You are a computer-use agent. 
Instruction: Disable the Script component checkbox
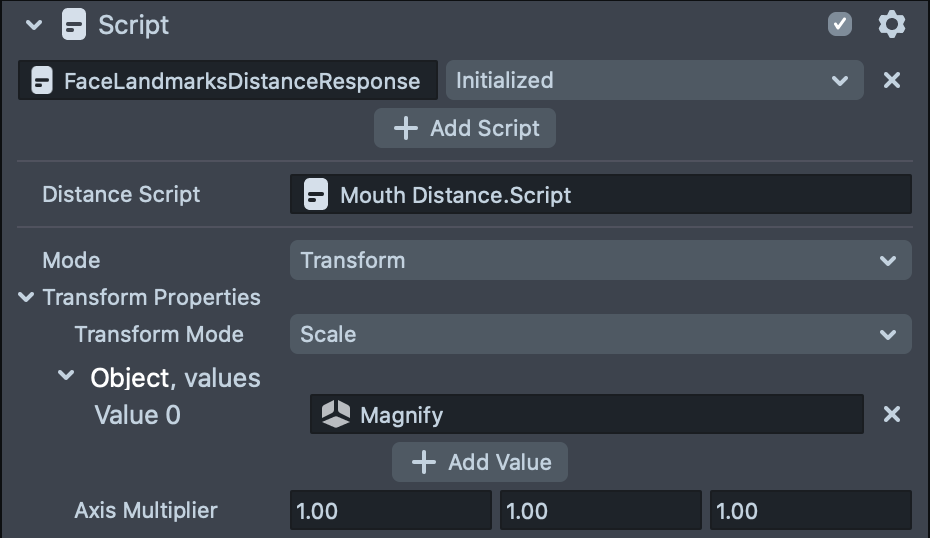click(840, 25)
